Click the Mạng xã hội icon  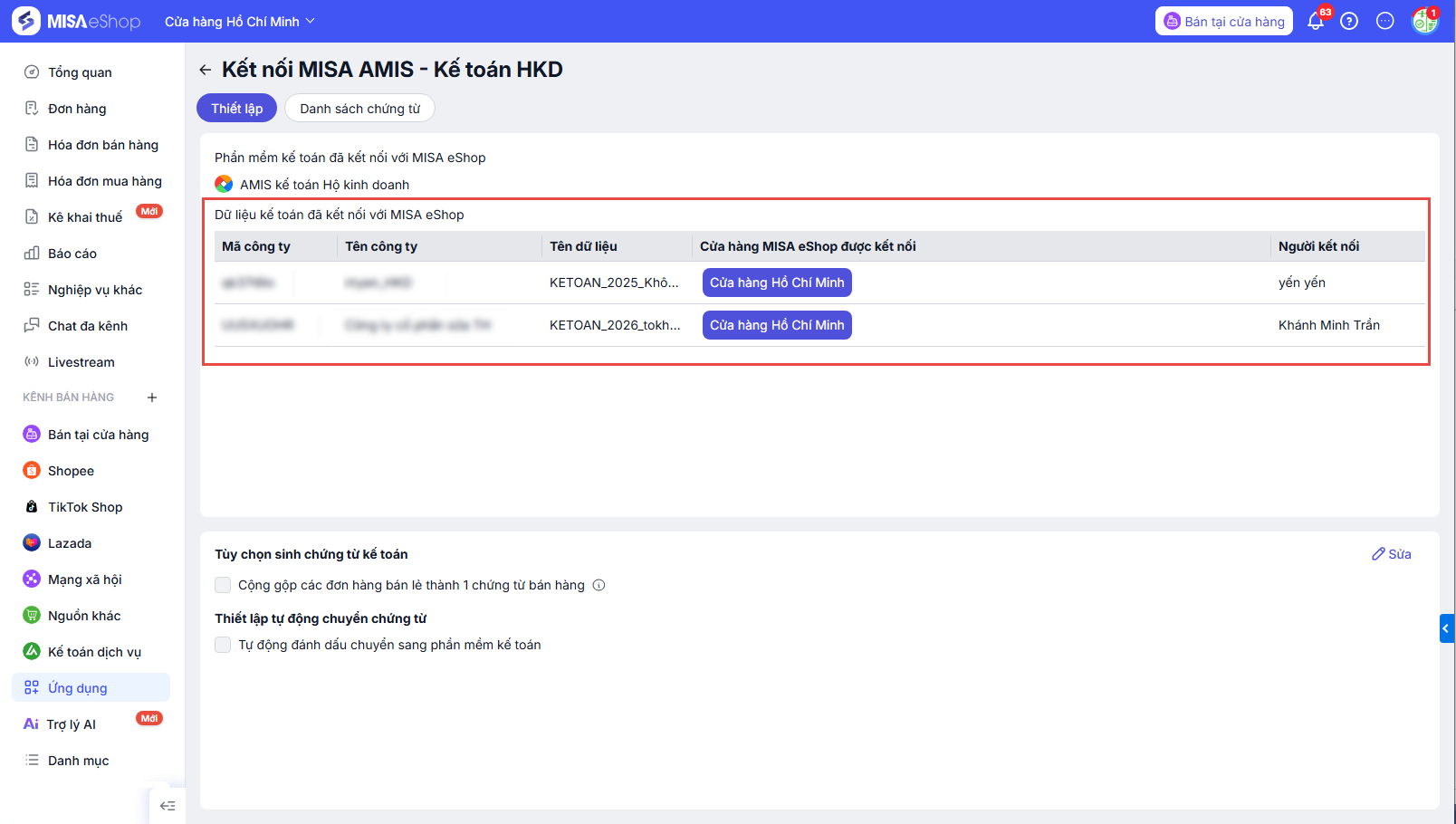point(32,580)
